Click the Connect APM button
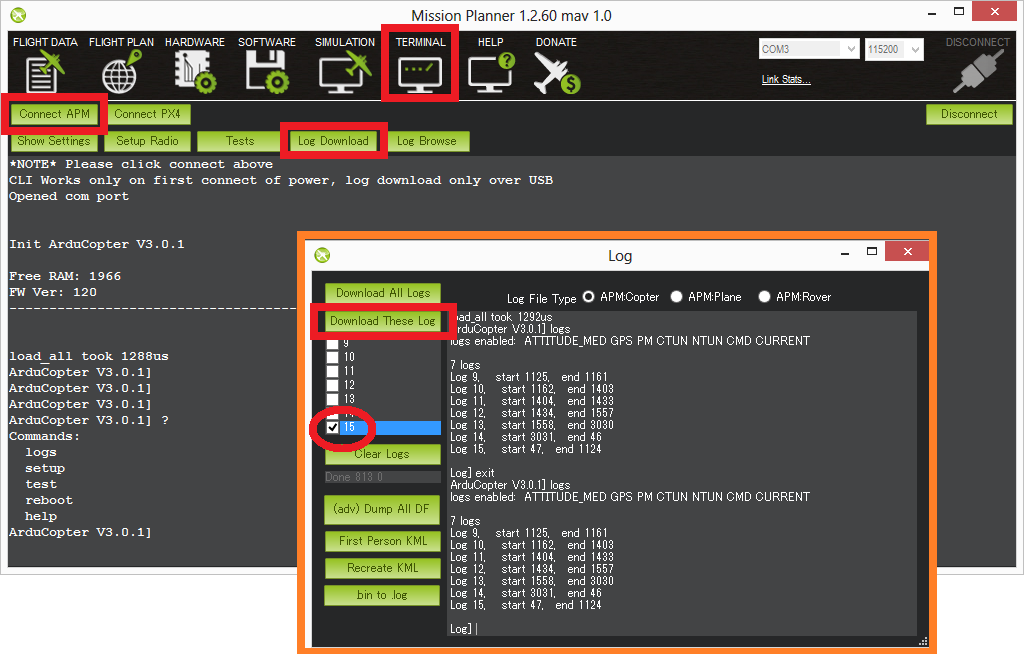The image size is (1024, 654). pyautogui.click(x=54, y=114)
